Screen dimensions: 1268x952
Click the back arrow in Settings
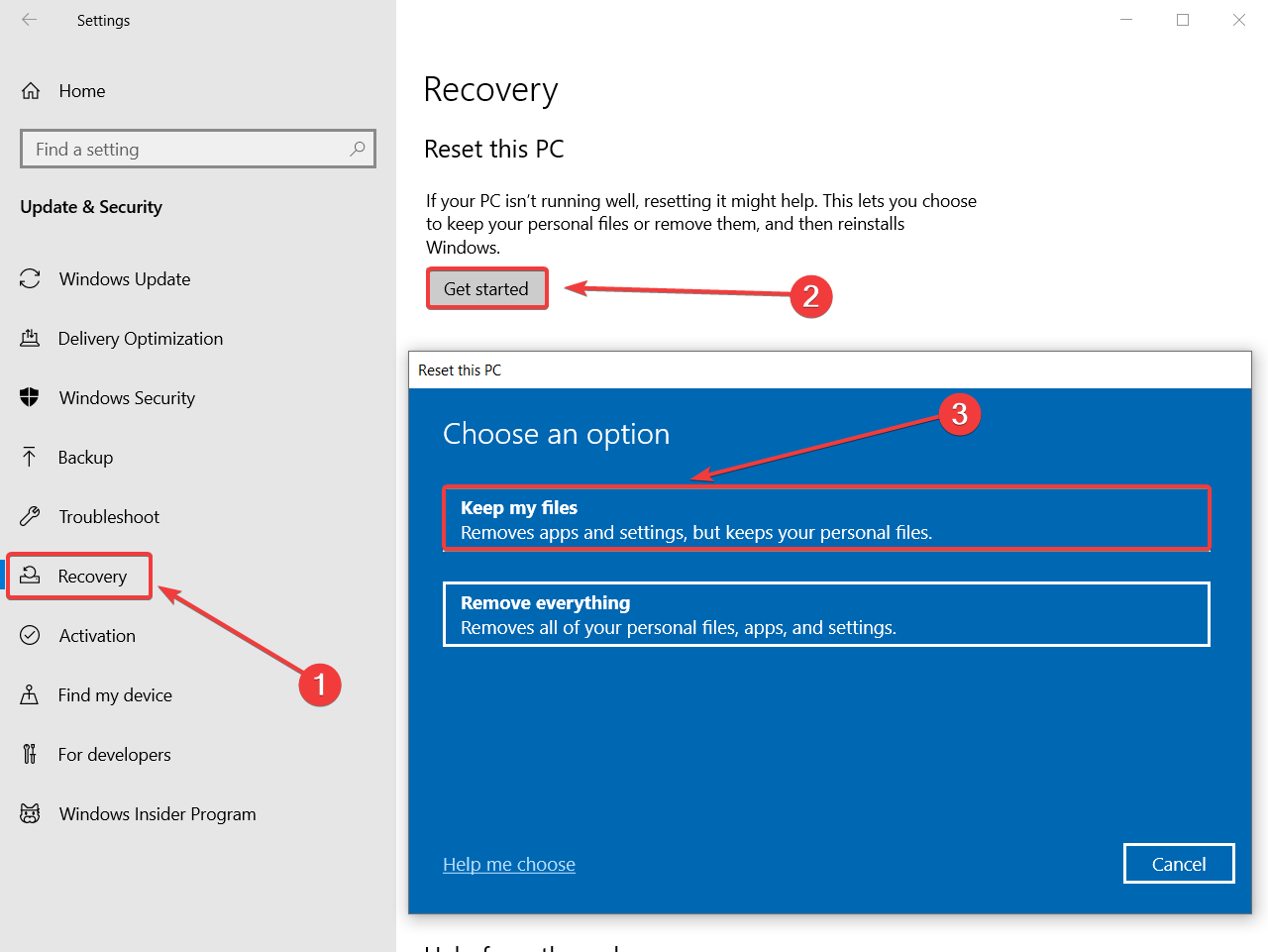coord(30,20)
